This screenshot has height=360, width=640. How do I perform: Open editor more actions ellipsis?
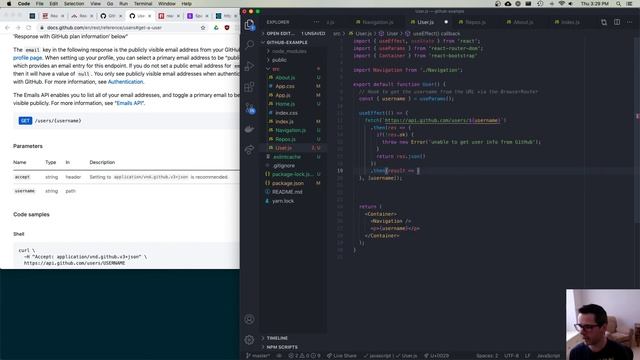[630, 22]
